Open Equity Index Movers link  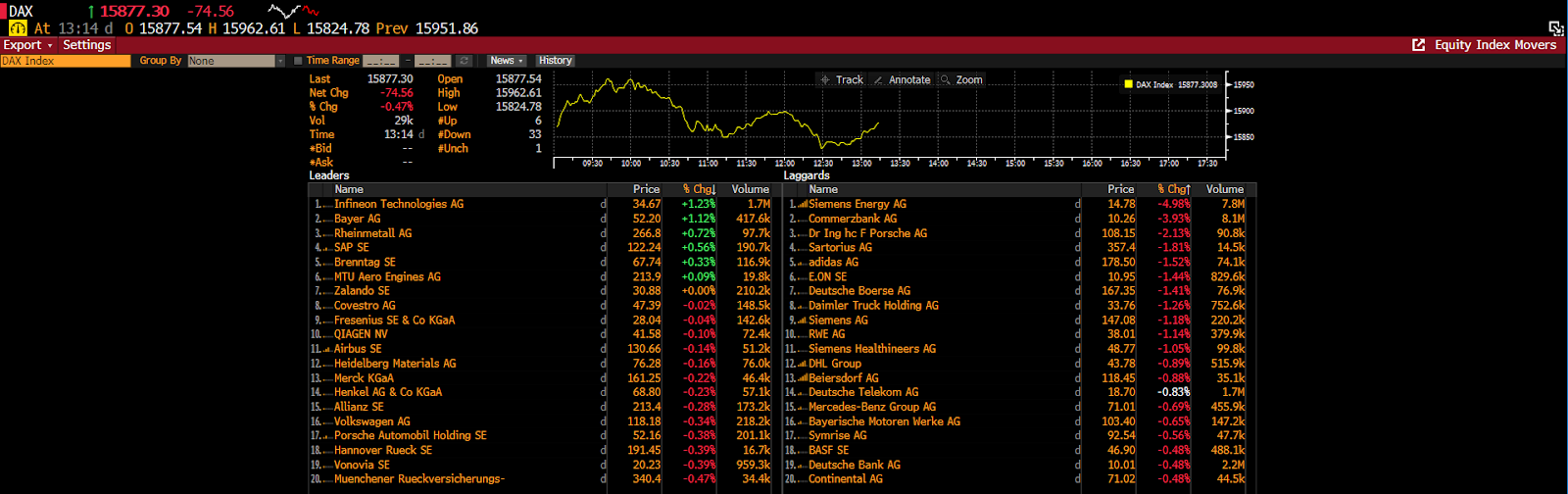click(x=1494, y=45)
